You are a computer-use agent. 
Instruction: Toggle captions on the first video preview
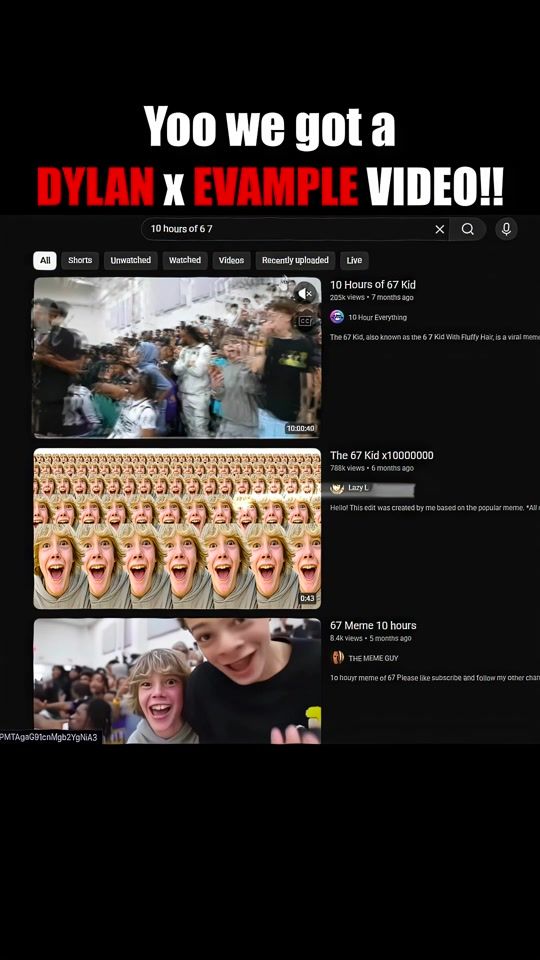(305, 320)
